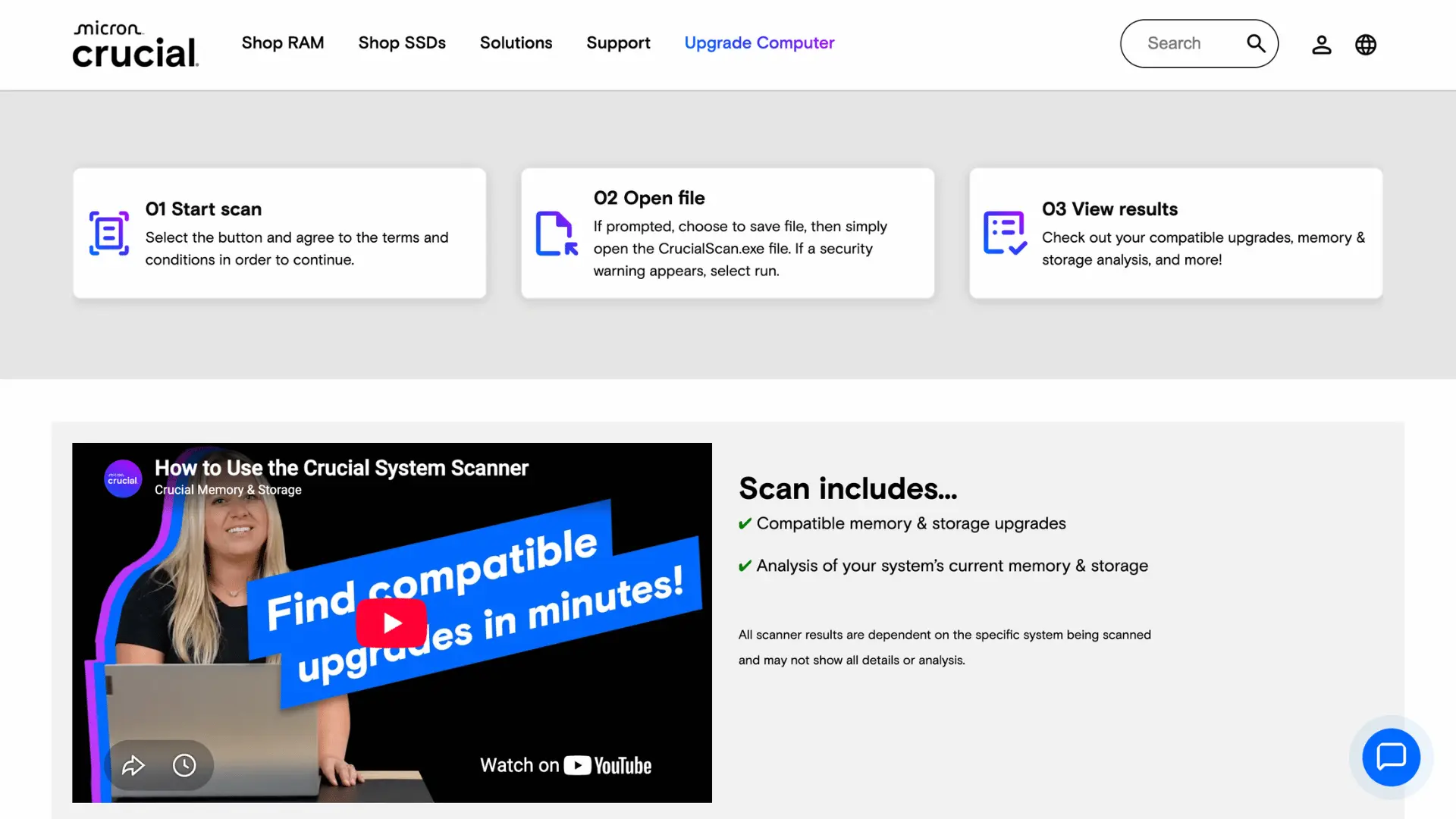Click the video share arrow icon
Image resolution: width=1456 pixels, height=819 pixels.
pos(133,765)
